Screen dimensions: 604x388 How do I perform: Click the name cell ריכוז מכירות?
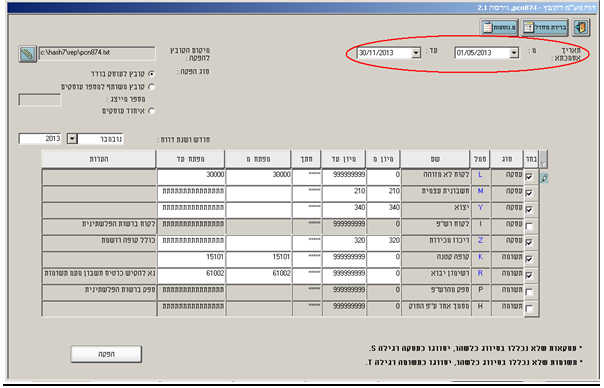[436, 242]
